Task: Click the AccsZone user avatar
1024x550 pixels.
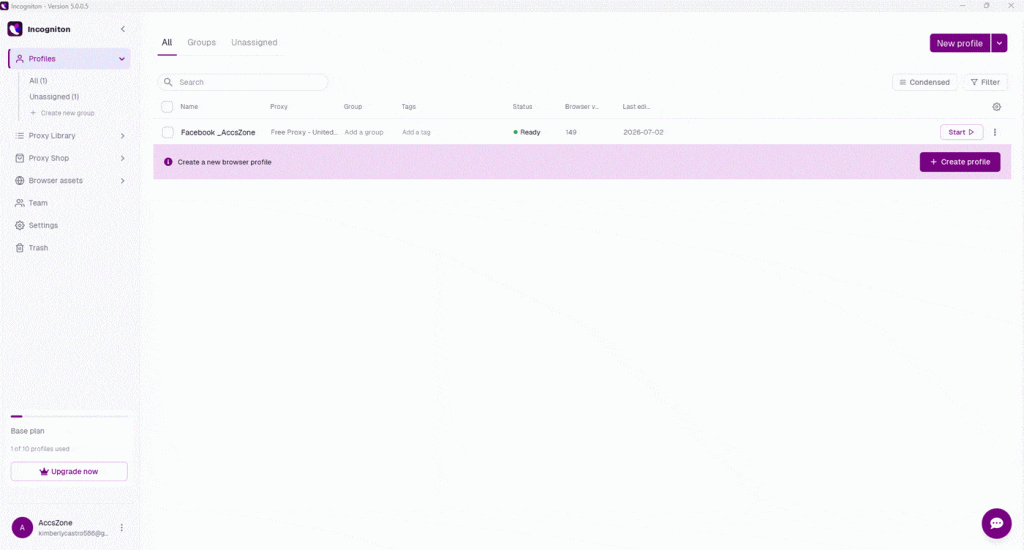Action: [x=22, y=528]
